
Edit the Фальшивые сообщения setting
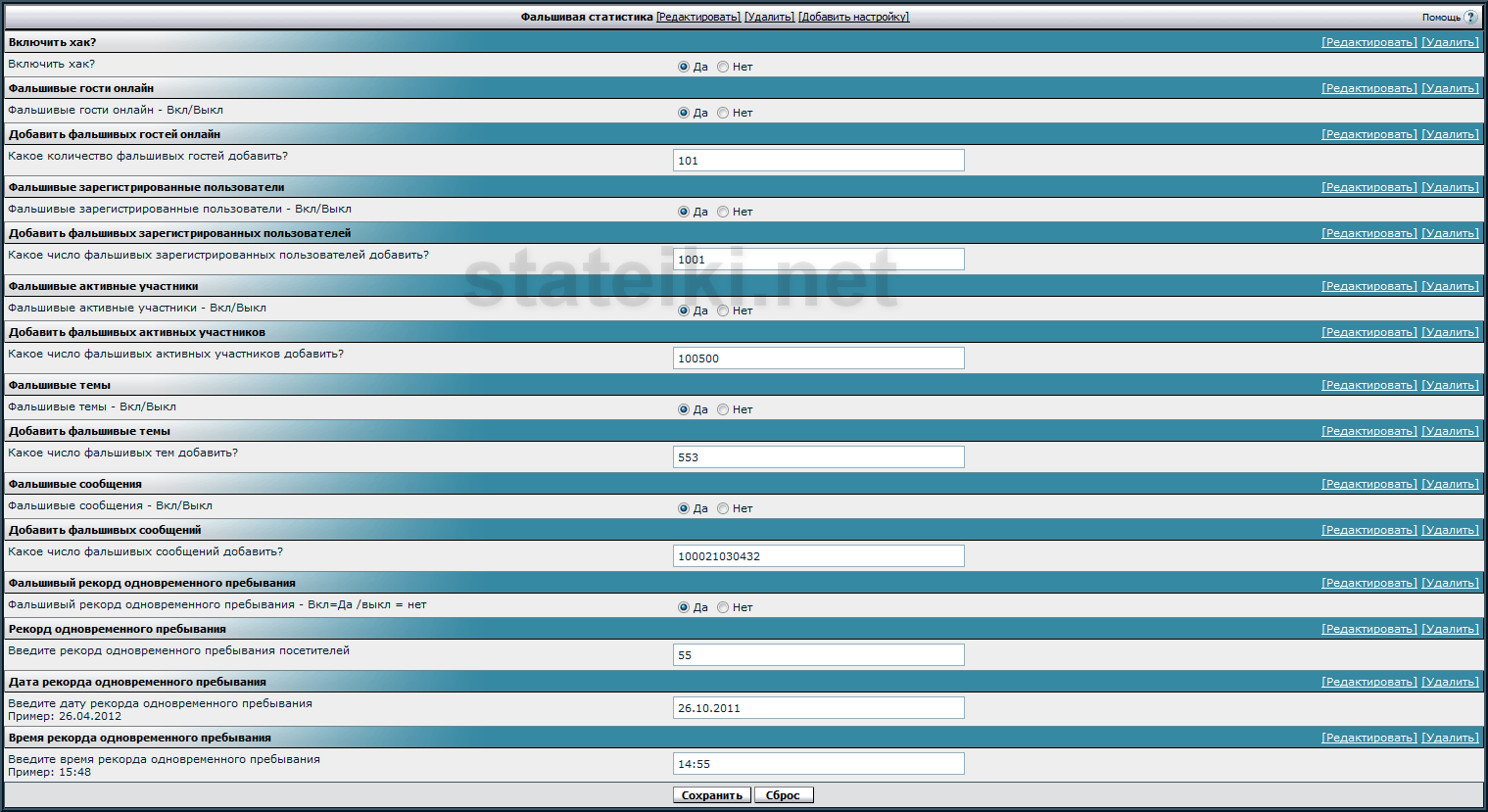coord(1369,484)
